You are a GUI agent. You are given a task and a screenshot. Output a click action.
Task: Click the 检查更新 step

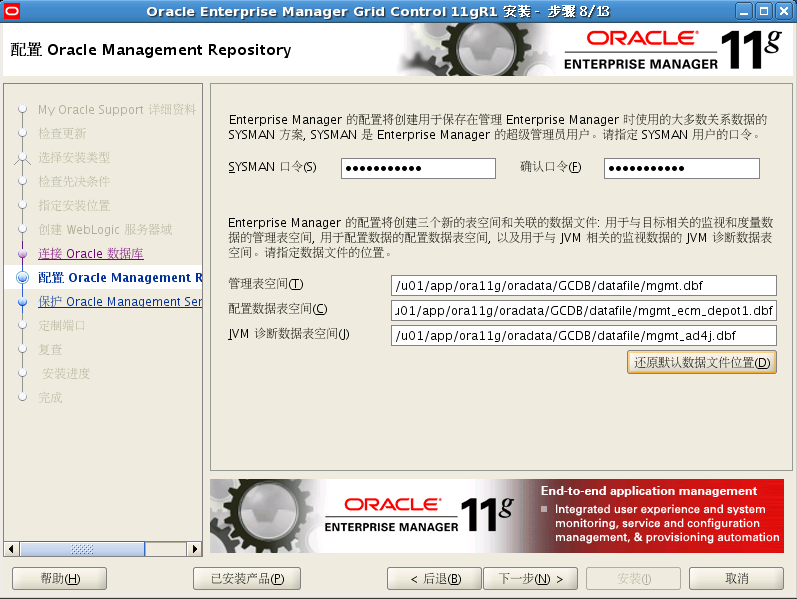tap(62, 133)
